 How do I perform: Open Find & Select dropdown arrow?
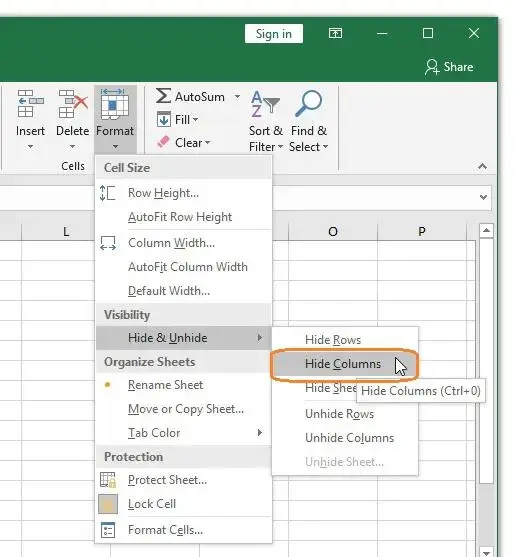pos(325,147)
